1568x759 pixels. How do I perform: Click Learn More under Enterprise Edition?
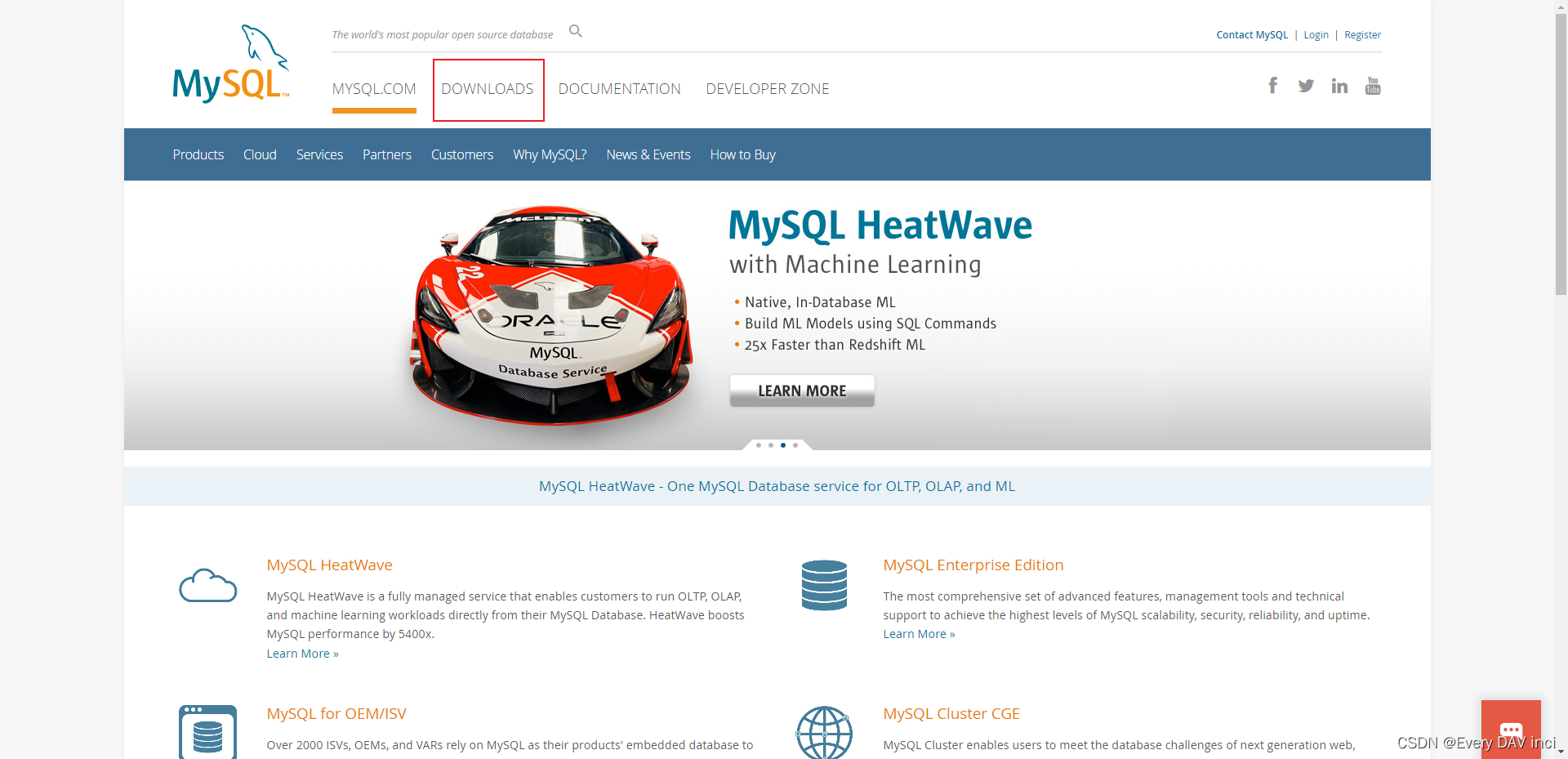919,634
